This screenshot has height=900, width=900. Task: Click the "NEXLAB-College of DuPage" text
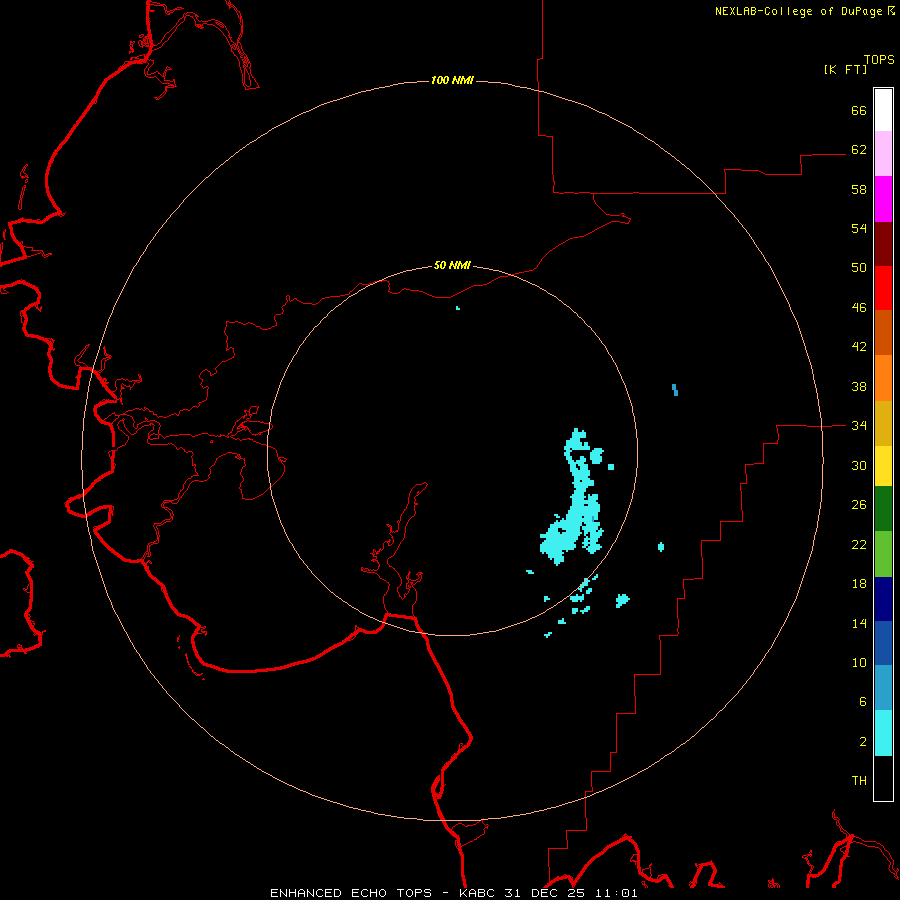pyautogui.click(x=799, y=11)
